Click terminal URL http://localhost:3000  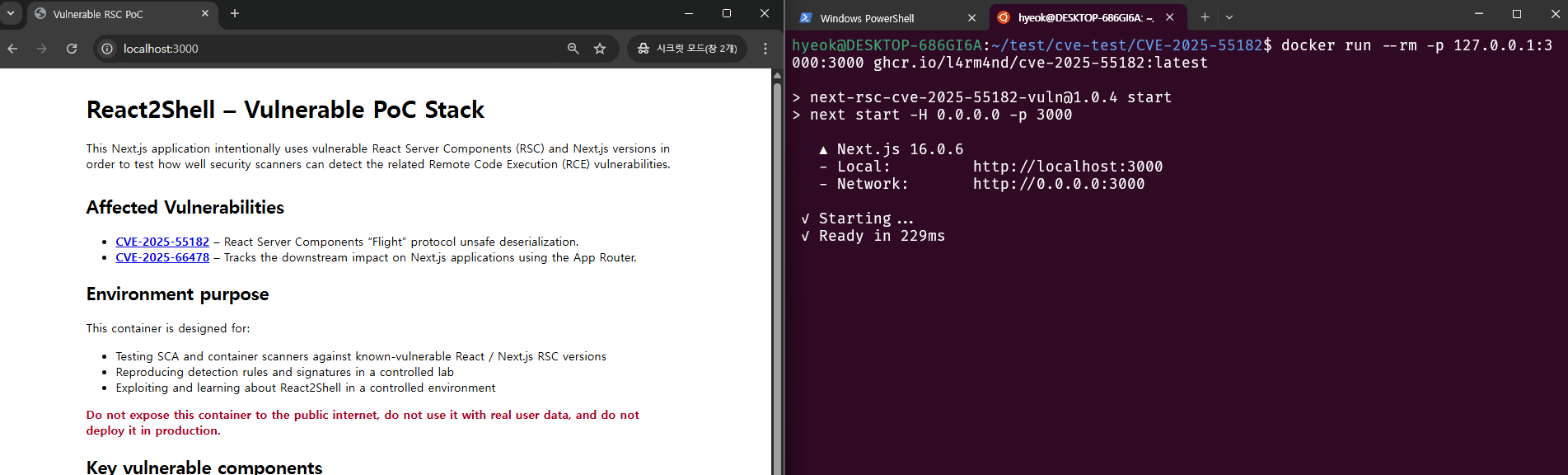[1068, 167]
